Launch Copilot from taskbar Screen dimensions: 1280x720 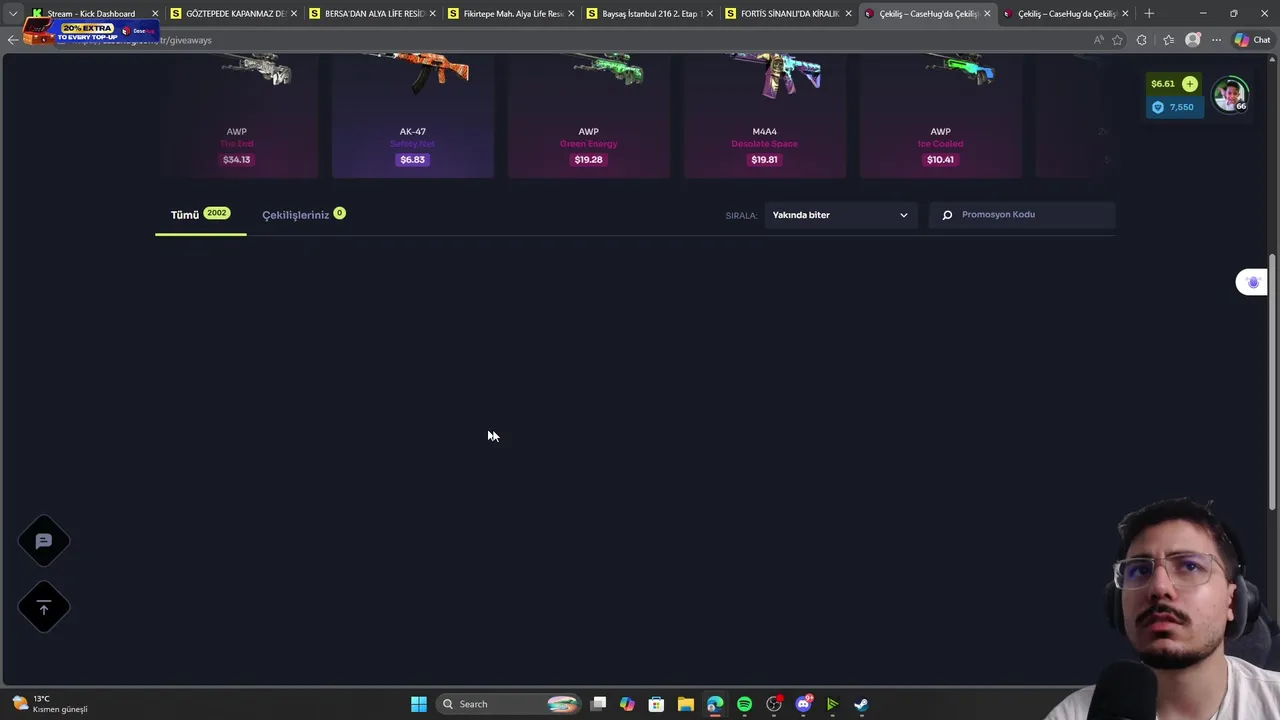tap(627, 704)
